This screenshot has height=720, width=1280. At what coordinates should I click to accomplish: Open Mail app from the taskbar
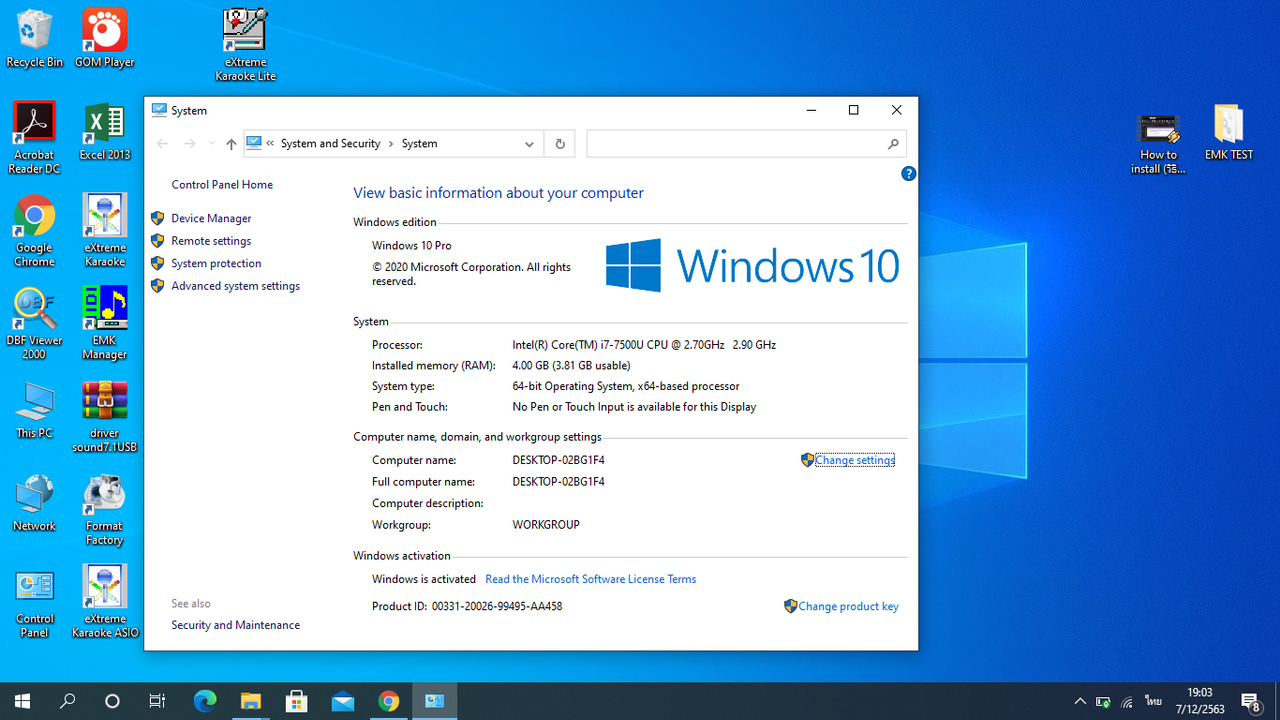tap(342, 701)
